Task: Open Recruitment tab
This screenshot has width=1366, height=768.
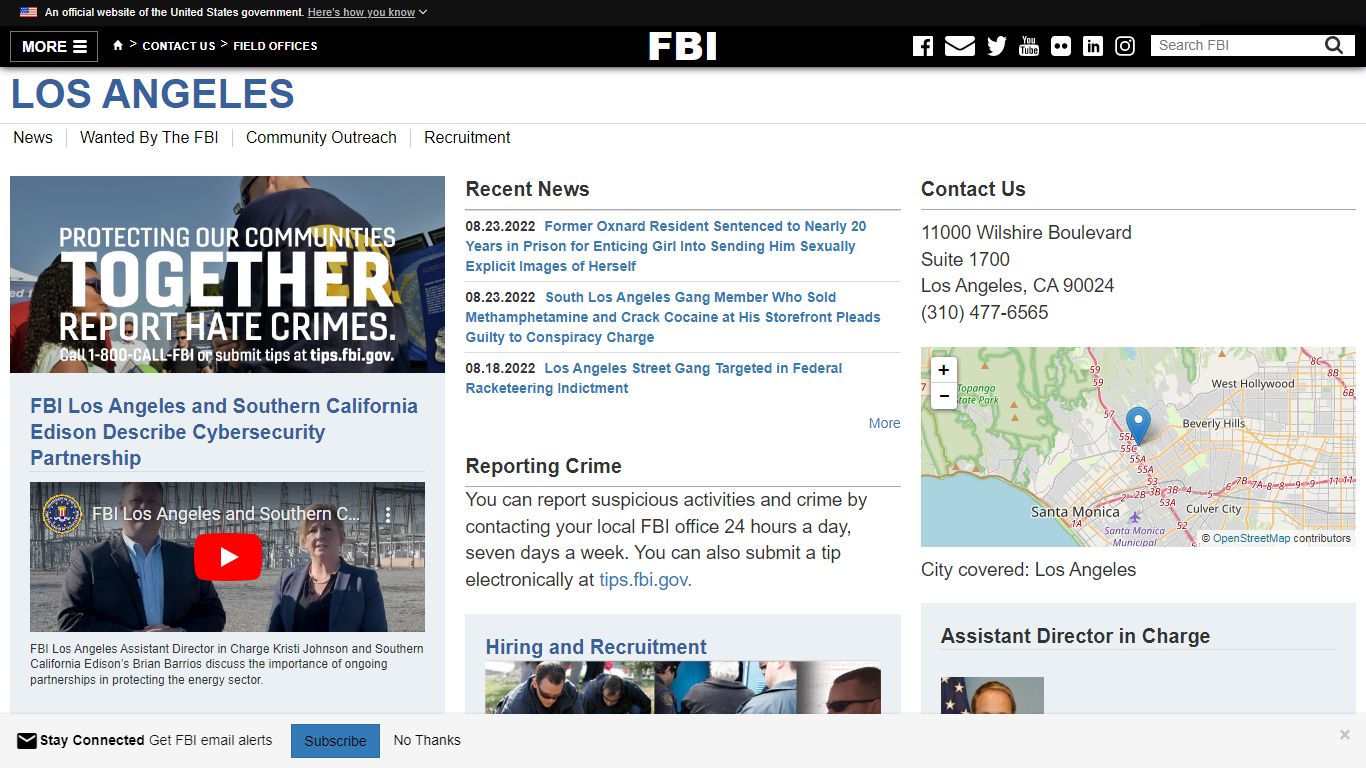Action: (467, 138)
